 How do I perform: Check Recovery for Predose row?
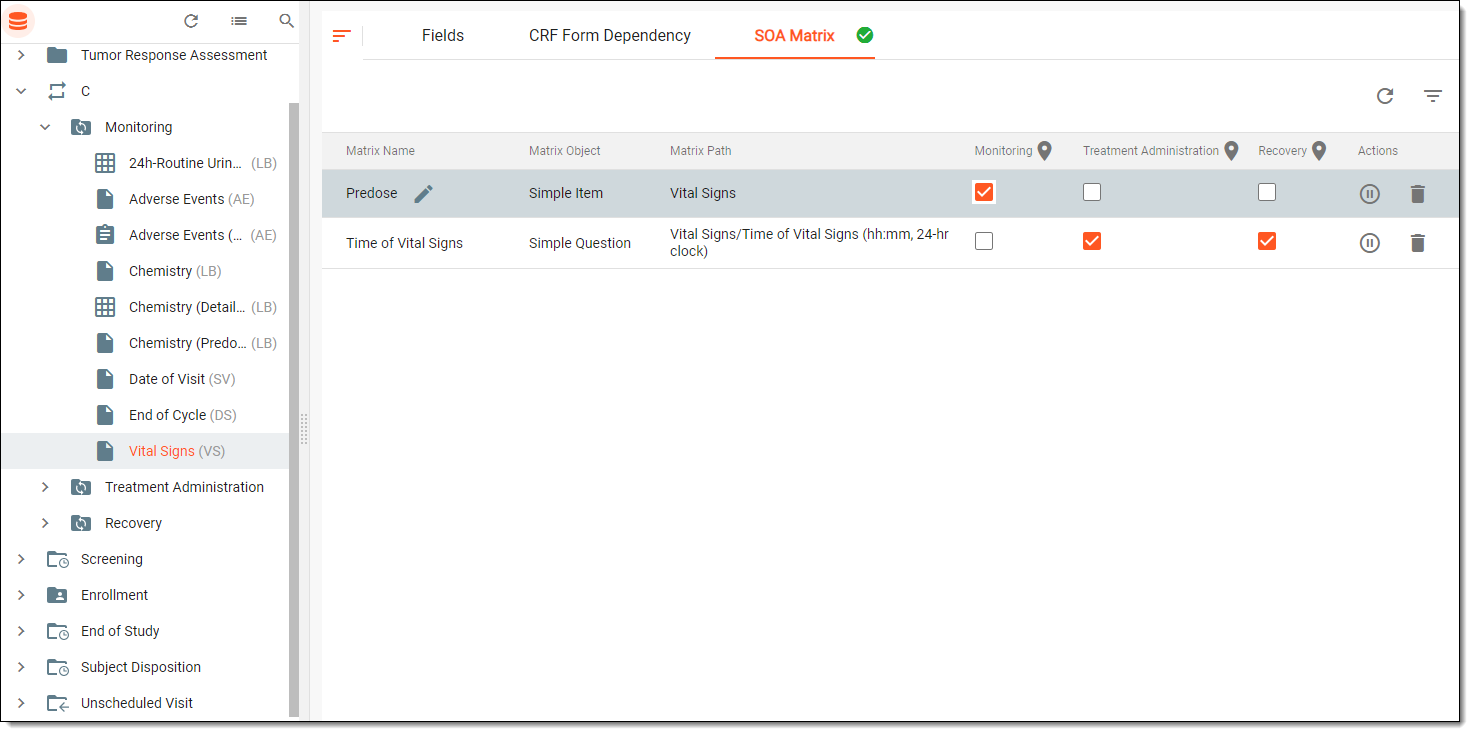coord(1267,192)
